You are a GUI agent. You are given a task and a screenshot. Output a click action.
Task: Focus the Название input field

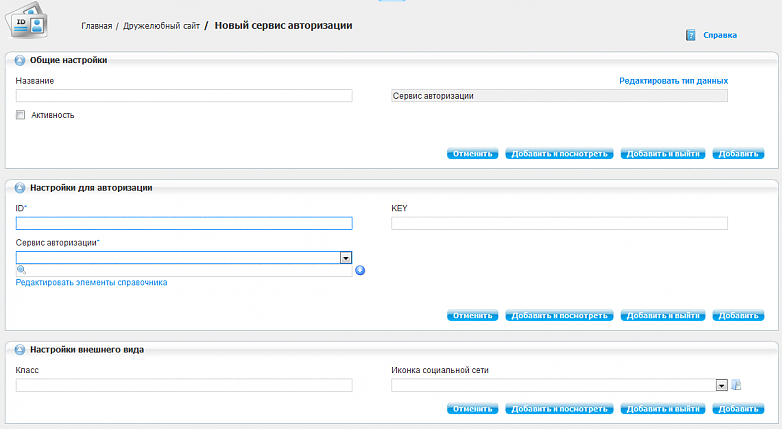pos(184,95)
